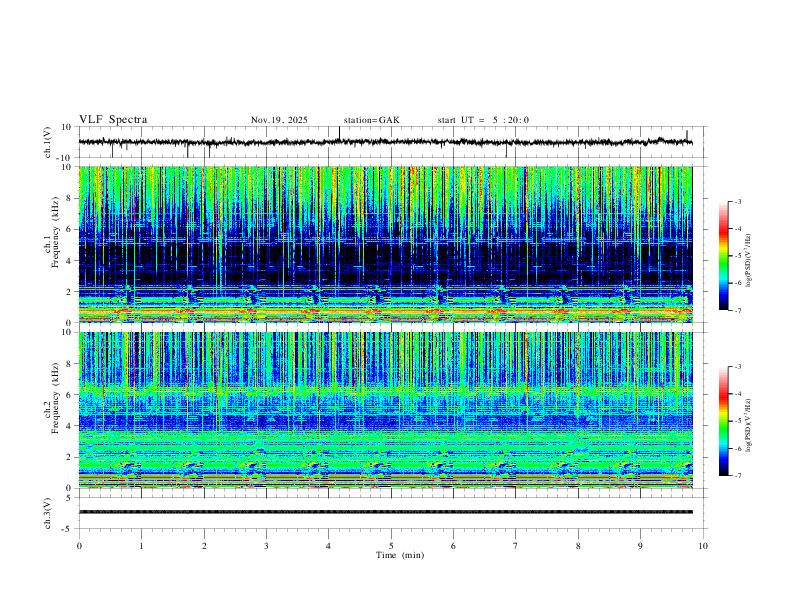Click the upper color scale bar for ch.1

point(724,256)
